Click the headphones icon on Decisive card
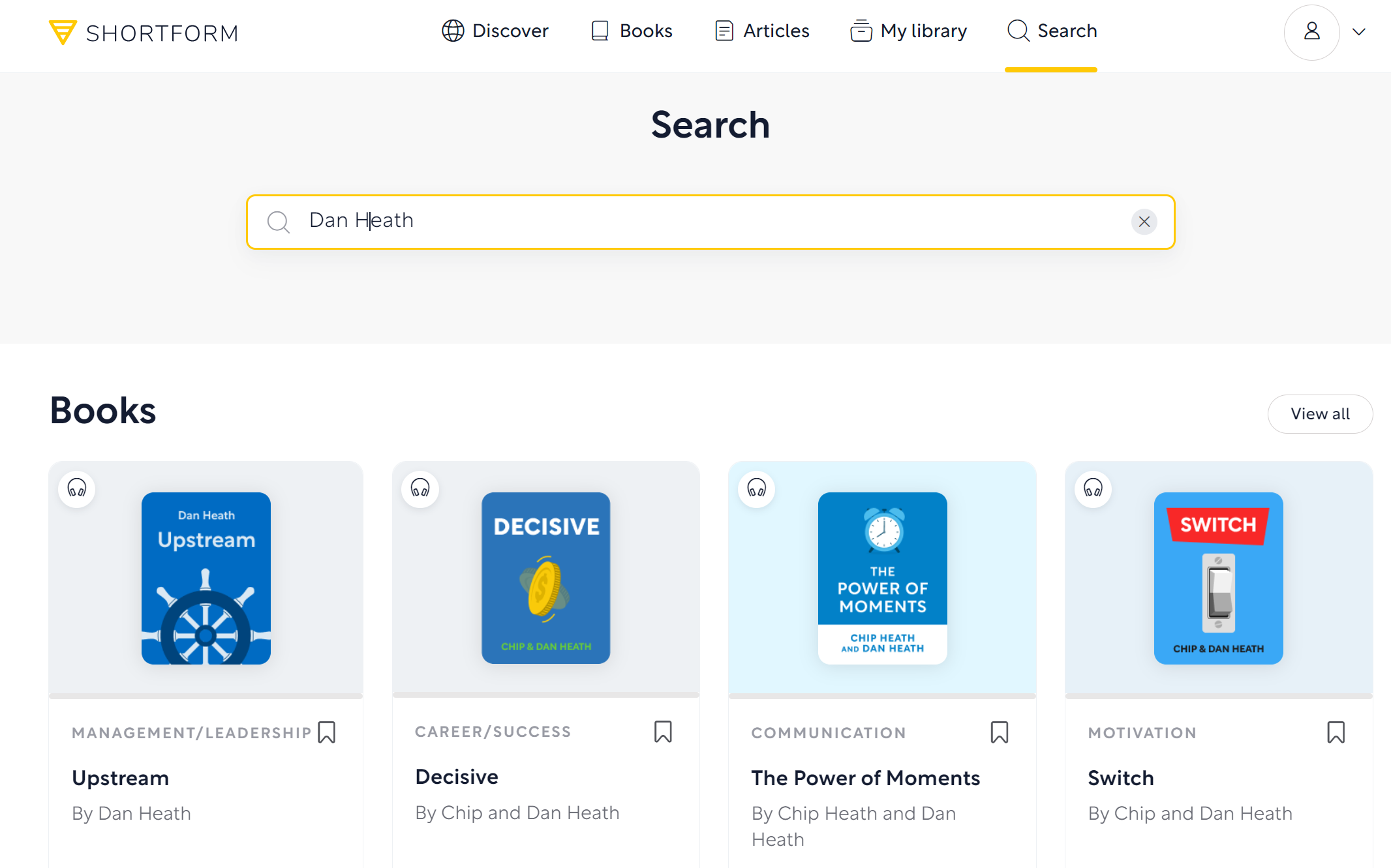The height and width of the screenshot is (868, 1391). click(x=420, y=488)
